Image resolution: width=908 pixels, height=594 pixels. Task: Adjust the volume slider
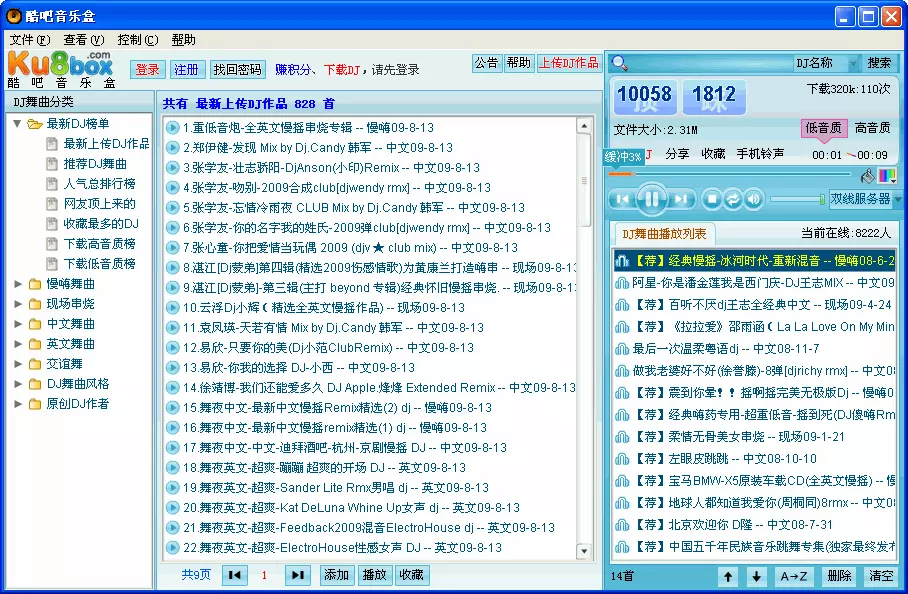[x=798, y=199]
